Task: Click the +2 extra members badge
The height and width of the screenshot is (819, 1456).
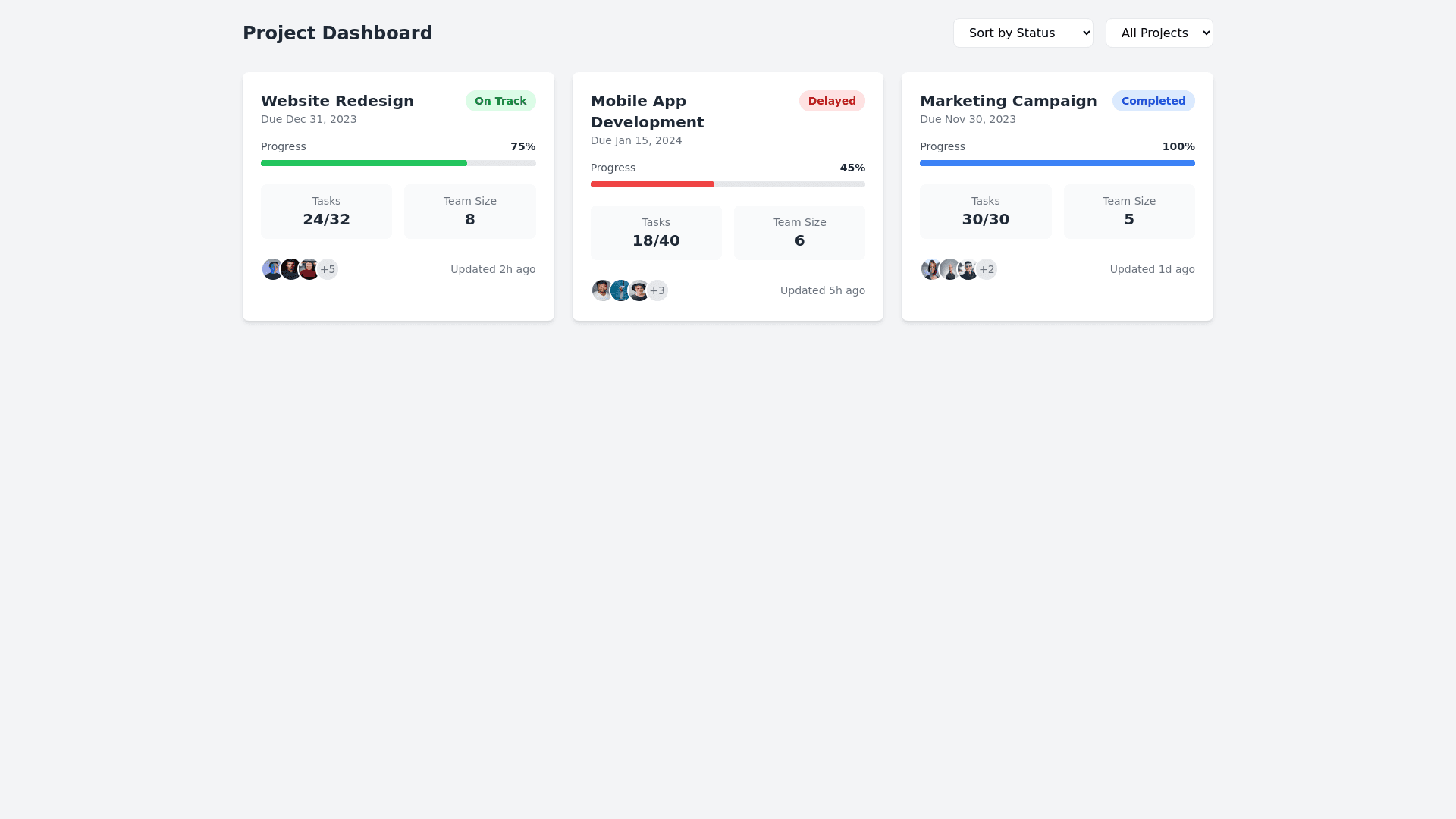Action: pyautogui.click(x=987, y=269)
